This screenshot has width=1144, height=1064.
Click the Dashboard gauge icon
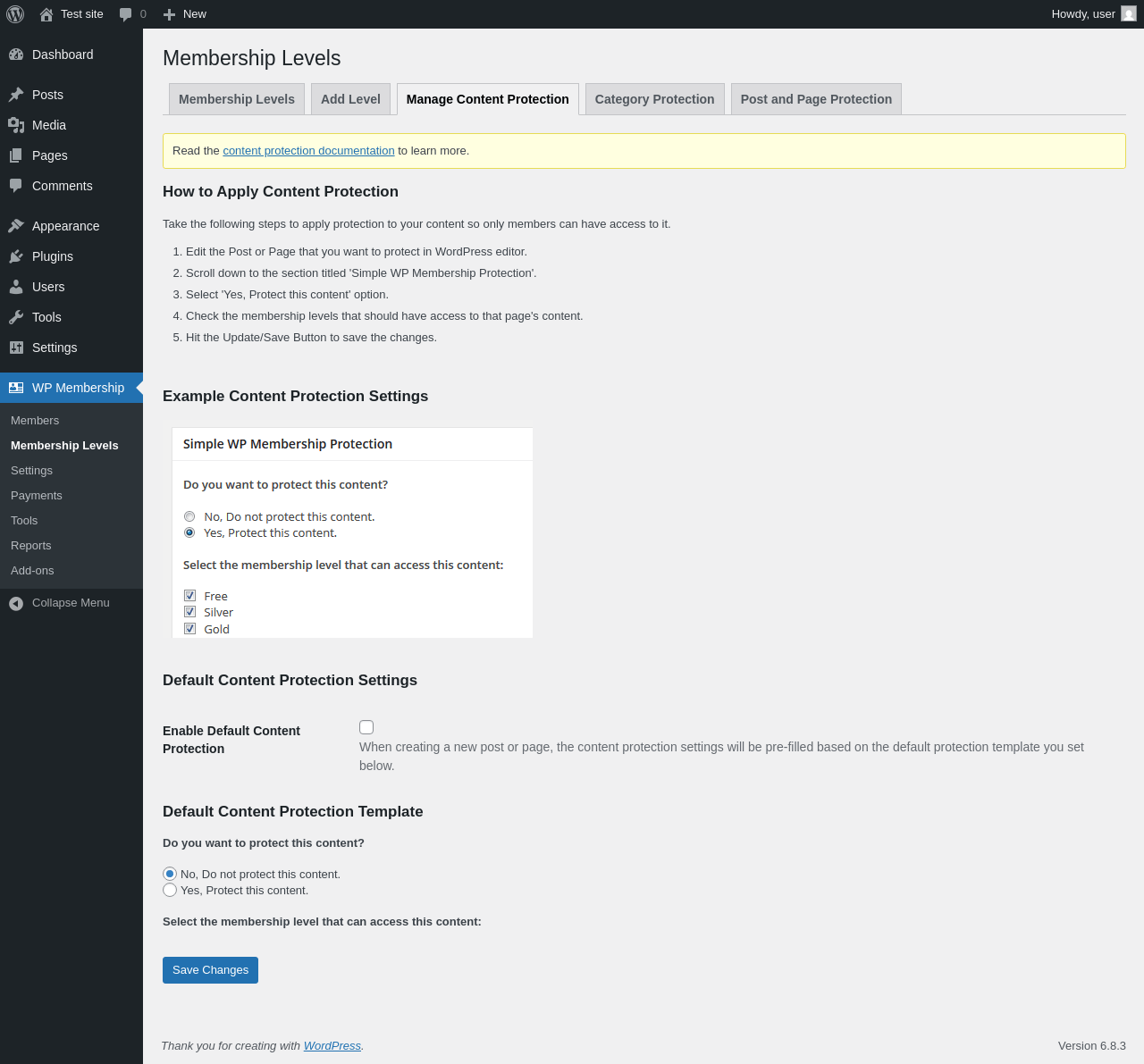point(16,54)
